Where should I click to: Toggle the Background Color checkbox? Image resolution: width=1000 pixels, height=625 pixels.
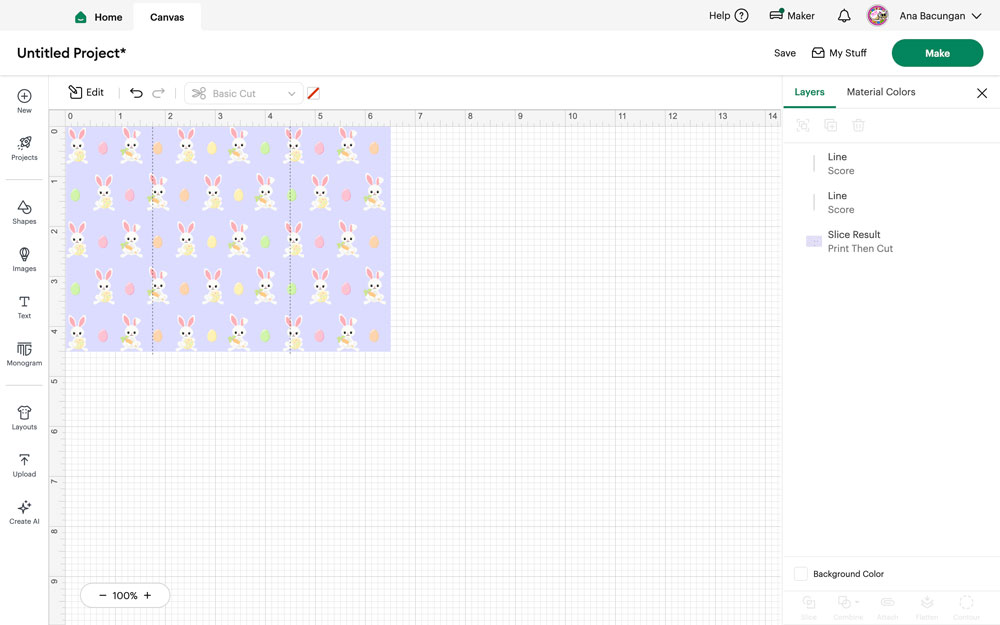click(x=800, y=573)
